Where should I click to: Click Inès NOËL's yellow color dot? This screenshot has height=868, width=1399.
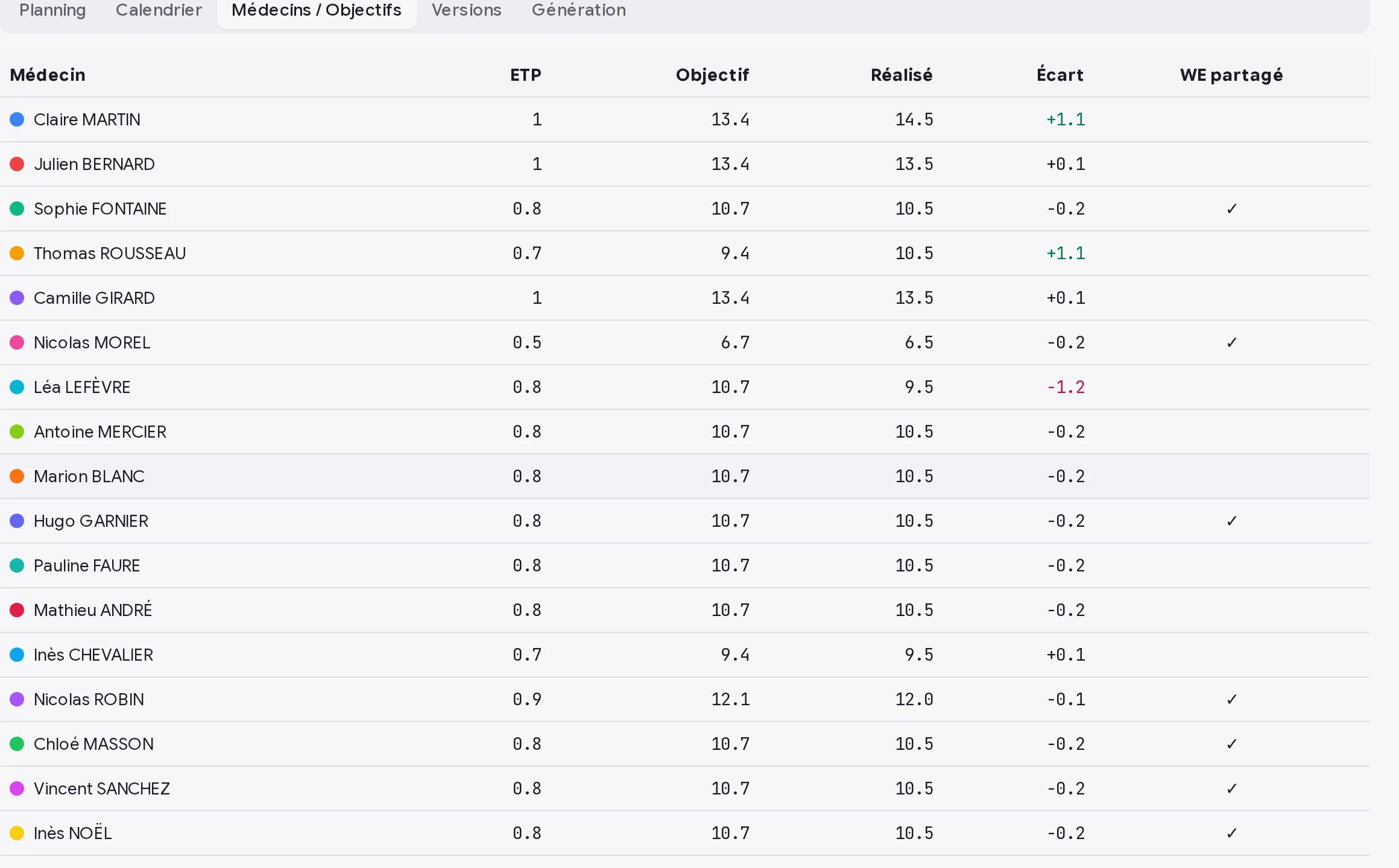coord(17,833)
